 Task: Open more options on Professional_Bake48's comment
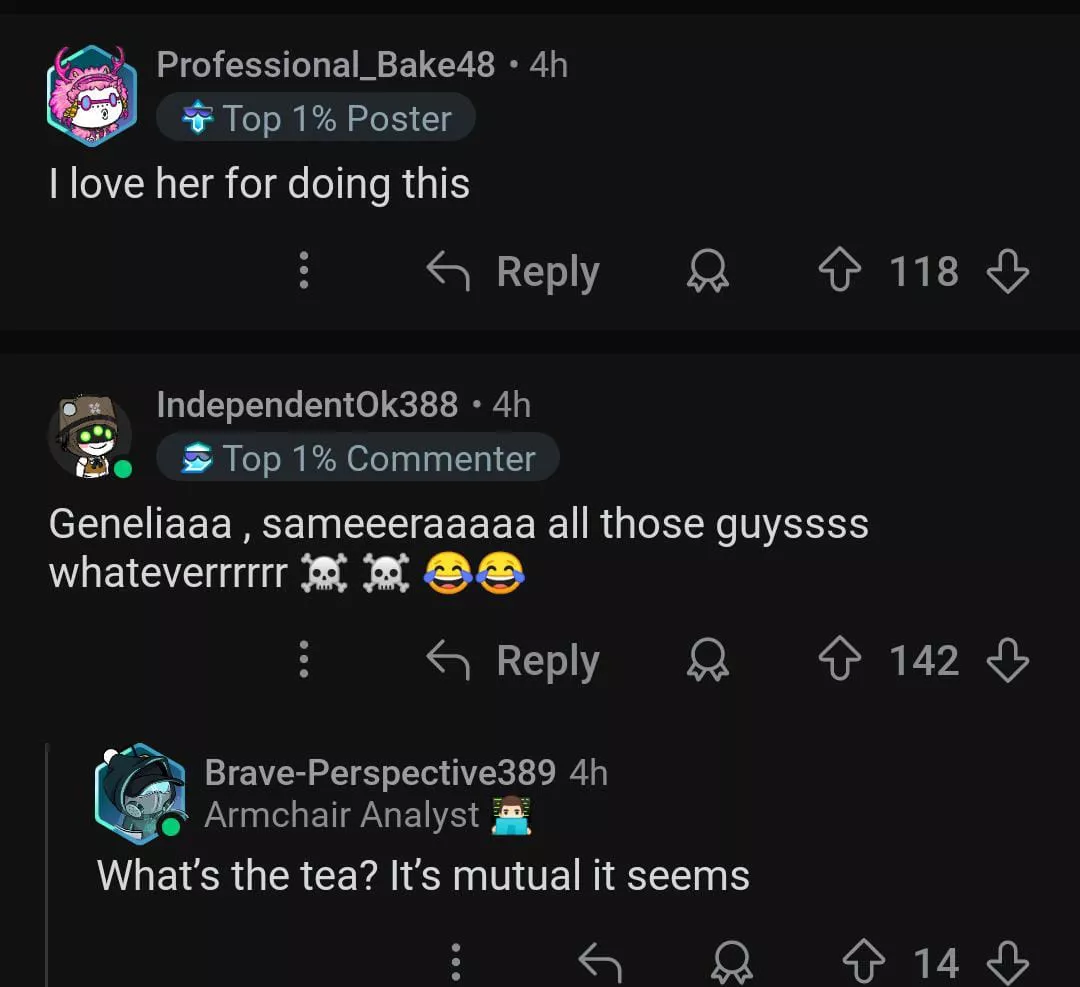tap(304, 272)
